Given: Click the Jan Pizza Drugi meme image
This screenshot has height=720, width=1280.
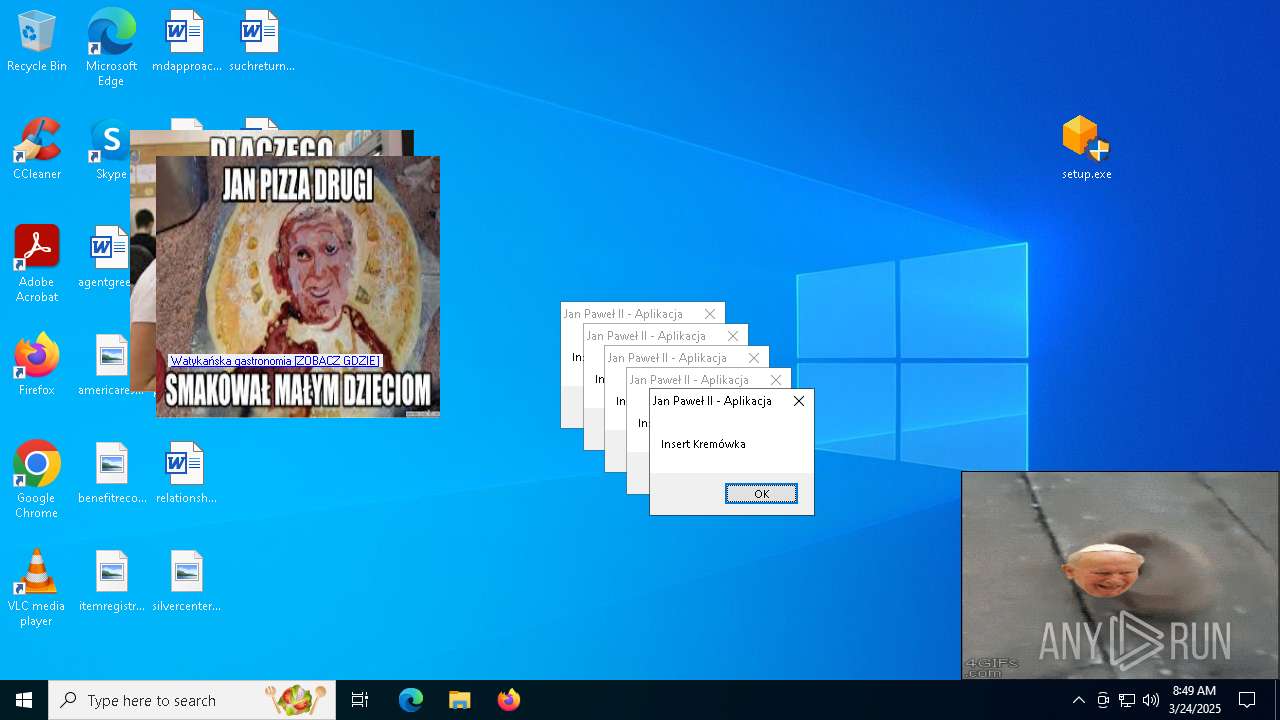Looking at the screenshot, I should click(x=298, y=286).
